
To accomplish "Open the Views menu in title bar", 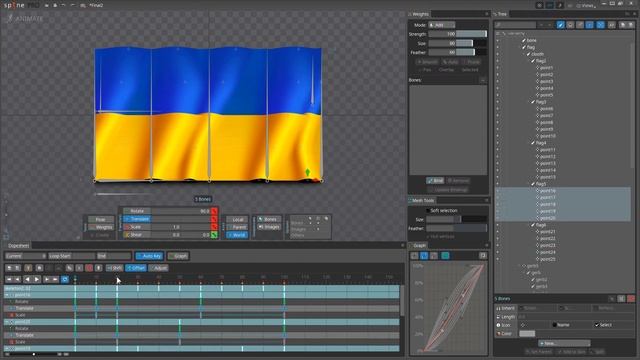I will [586, 5].
